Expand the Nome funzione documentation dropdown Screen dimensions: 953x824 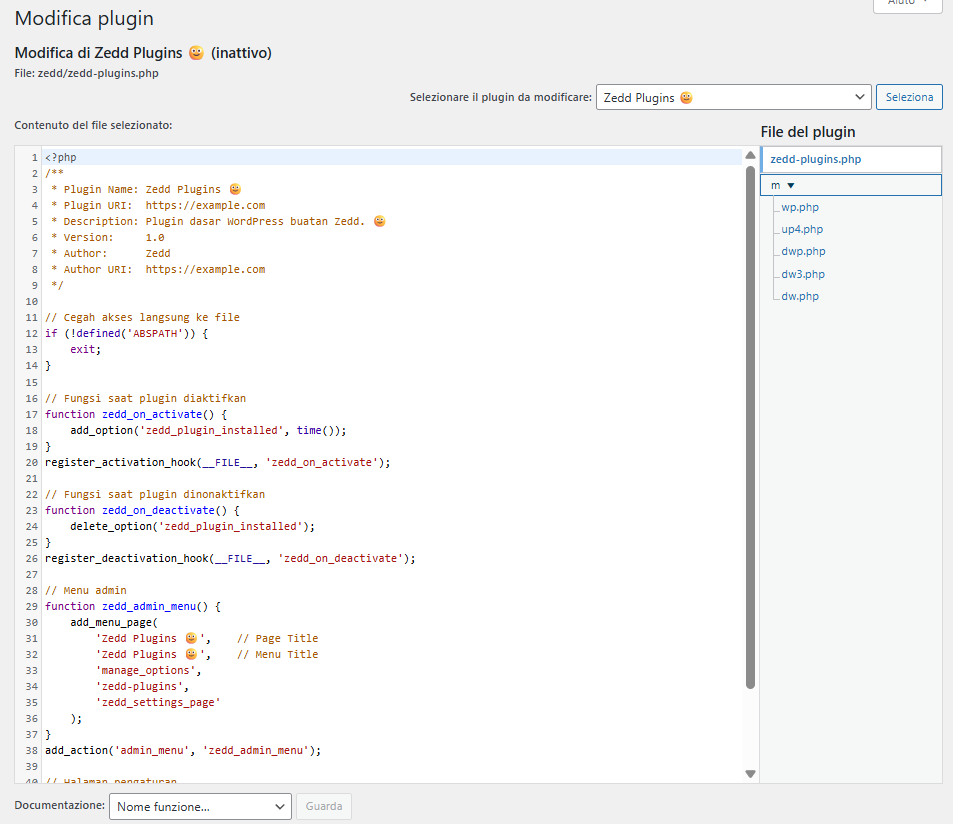pos(200,807)
